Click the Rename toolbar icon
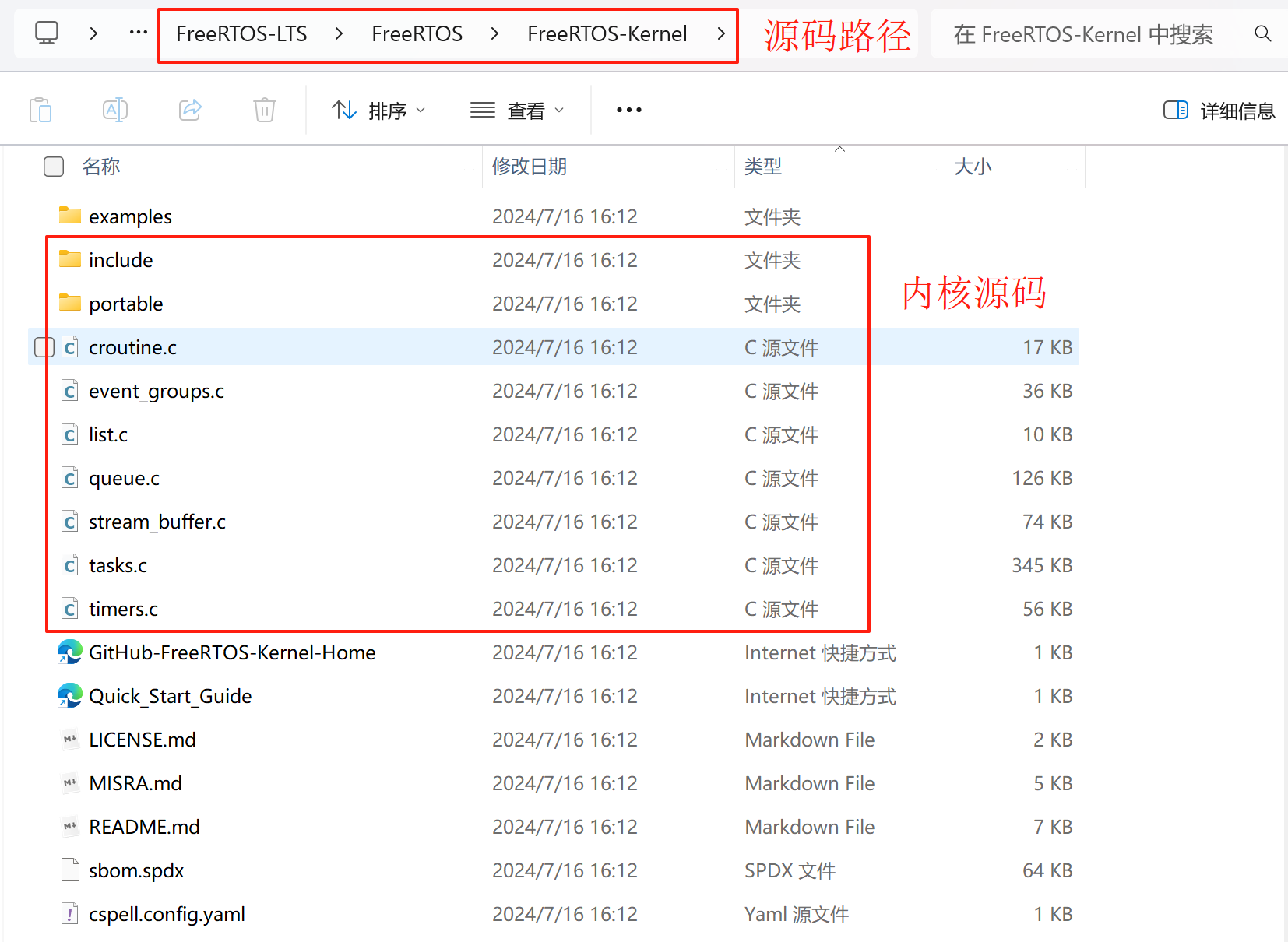Screen dimensions: 1288x942 [x=115, y=110]
